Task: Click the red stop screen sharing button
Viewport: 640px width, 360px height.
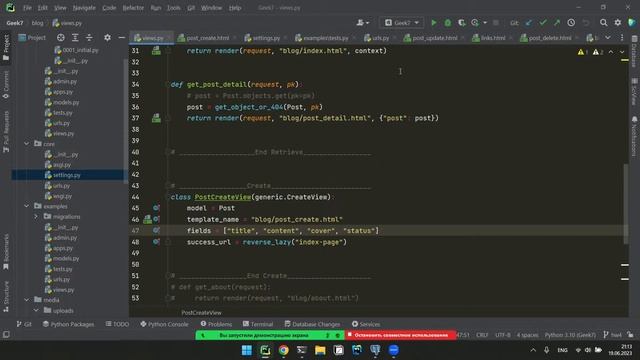Action: click(x=400, y=335)
